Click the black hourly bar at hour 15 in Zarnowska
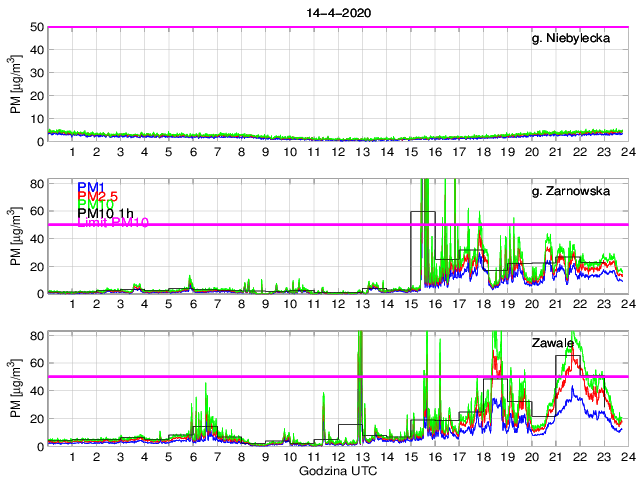The width and height of the screenshot is (640, 480). coord(422,212)
